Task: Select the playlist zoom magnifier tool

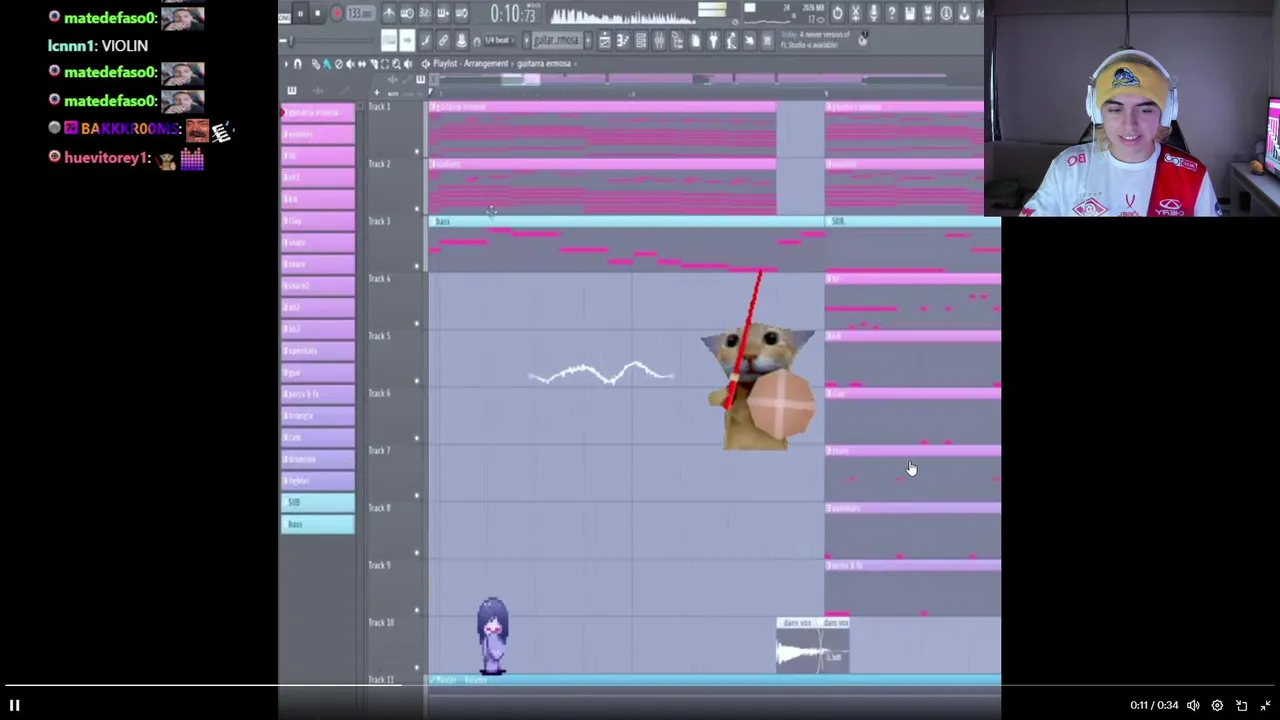Action: point(397,64)
